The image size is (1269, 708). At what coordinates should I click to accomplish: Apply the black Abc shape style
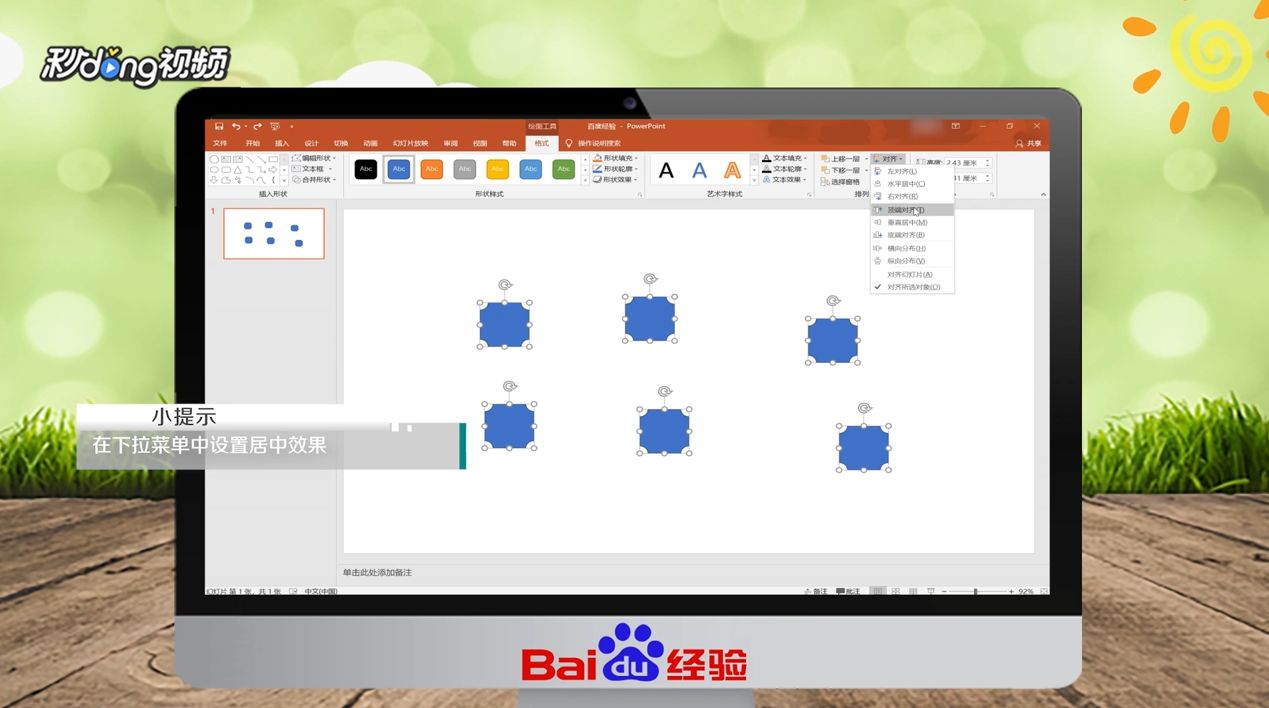(x=366, y=169)
